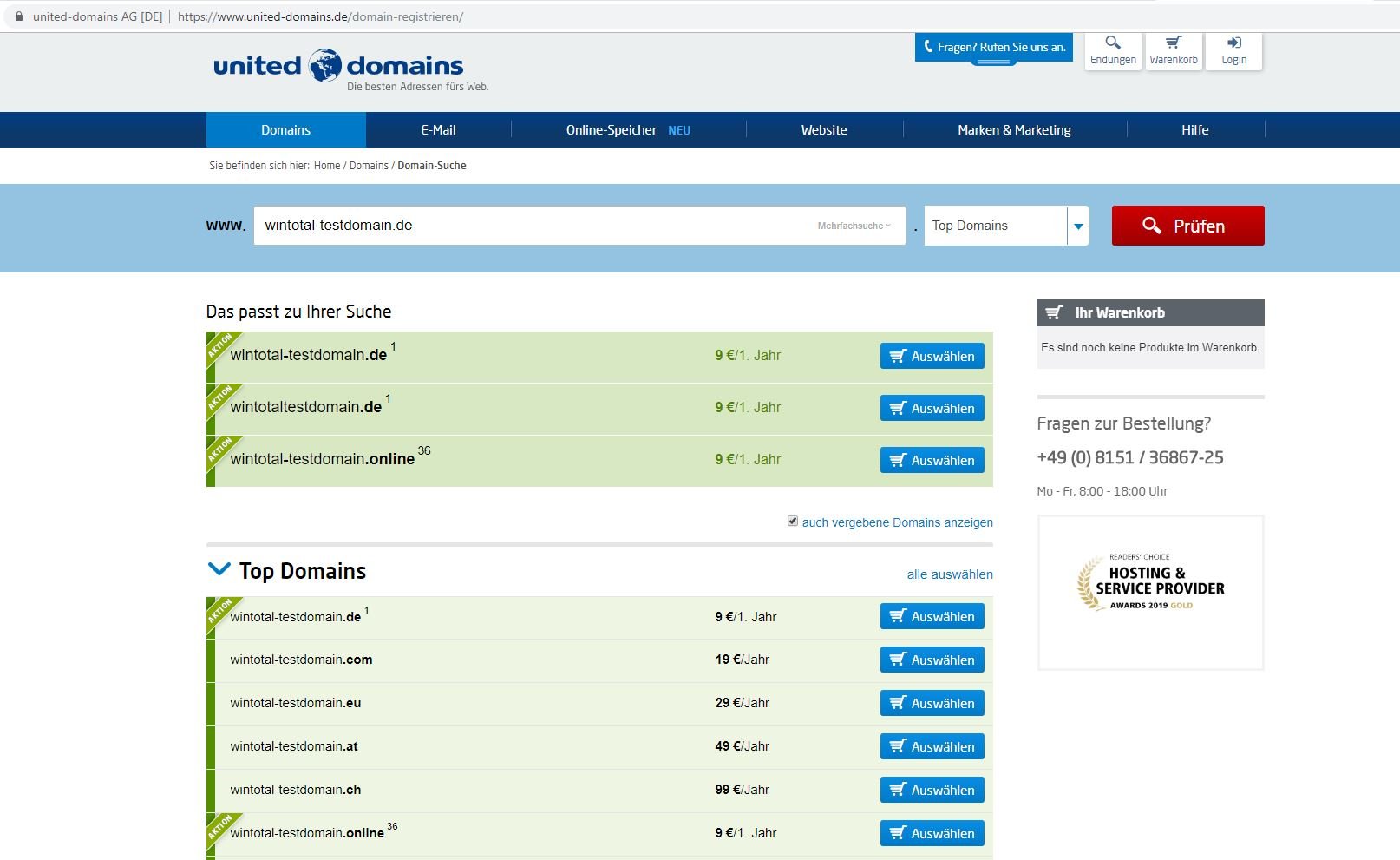The width and height of the screenshot is (1400, 860).
Task: Click the 29 €/Jahr price text
Action: [743, 703]
